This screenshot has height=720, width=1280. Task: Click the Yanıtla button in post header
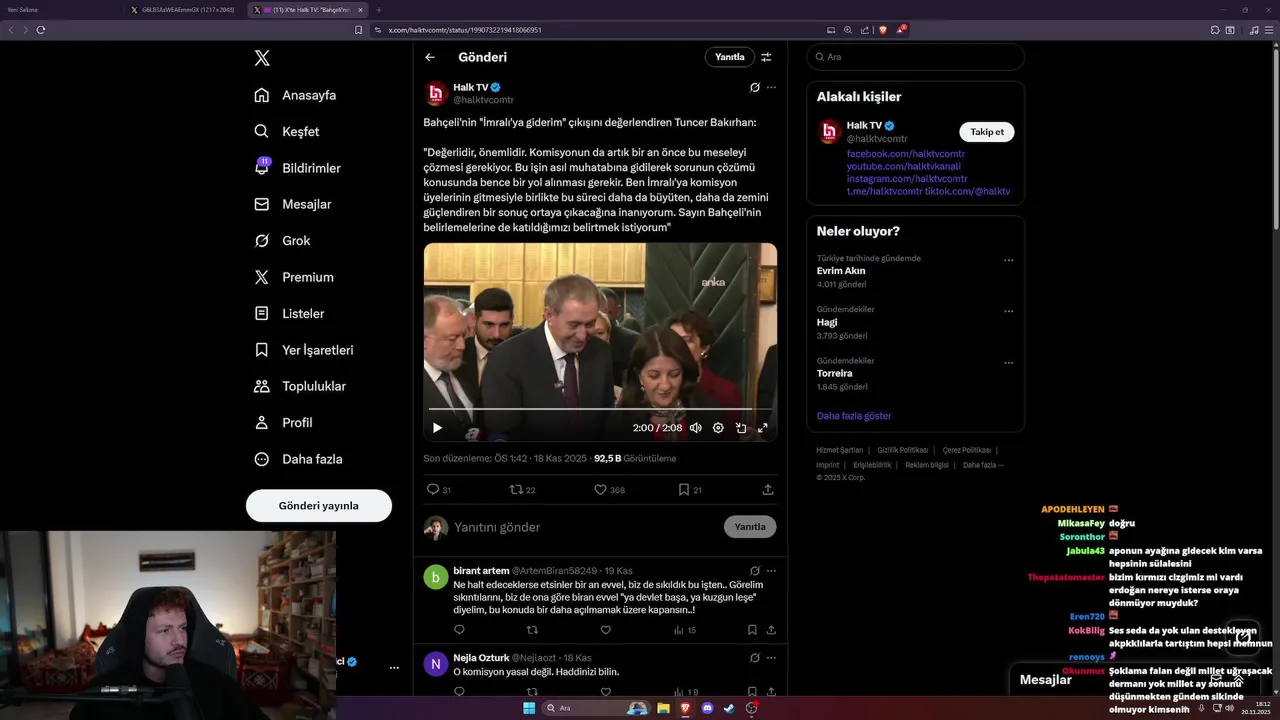(729, 57)
